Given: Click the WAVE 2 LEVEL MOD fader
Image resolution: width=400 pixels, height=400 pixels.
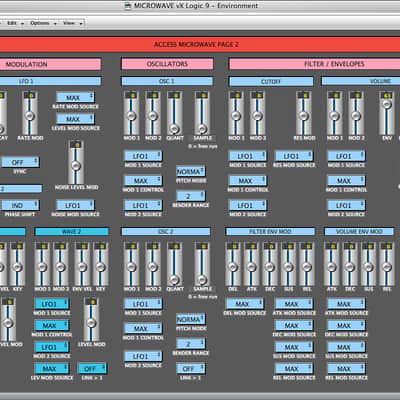Looking at the screenshot, I should coord(91,319).
